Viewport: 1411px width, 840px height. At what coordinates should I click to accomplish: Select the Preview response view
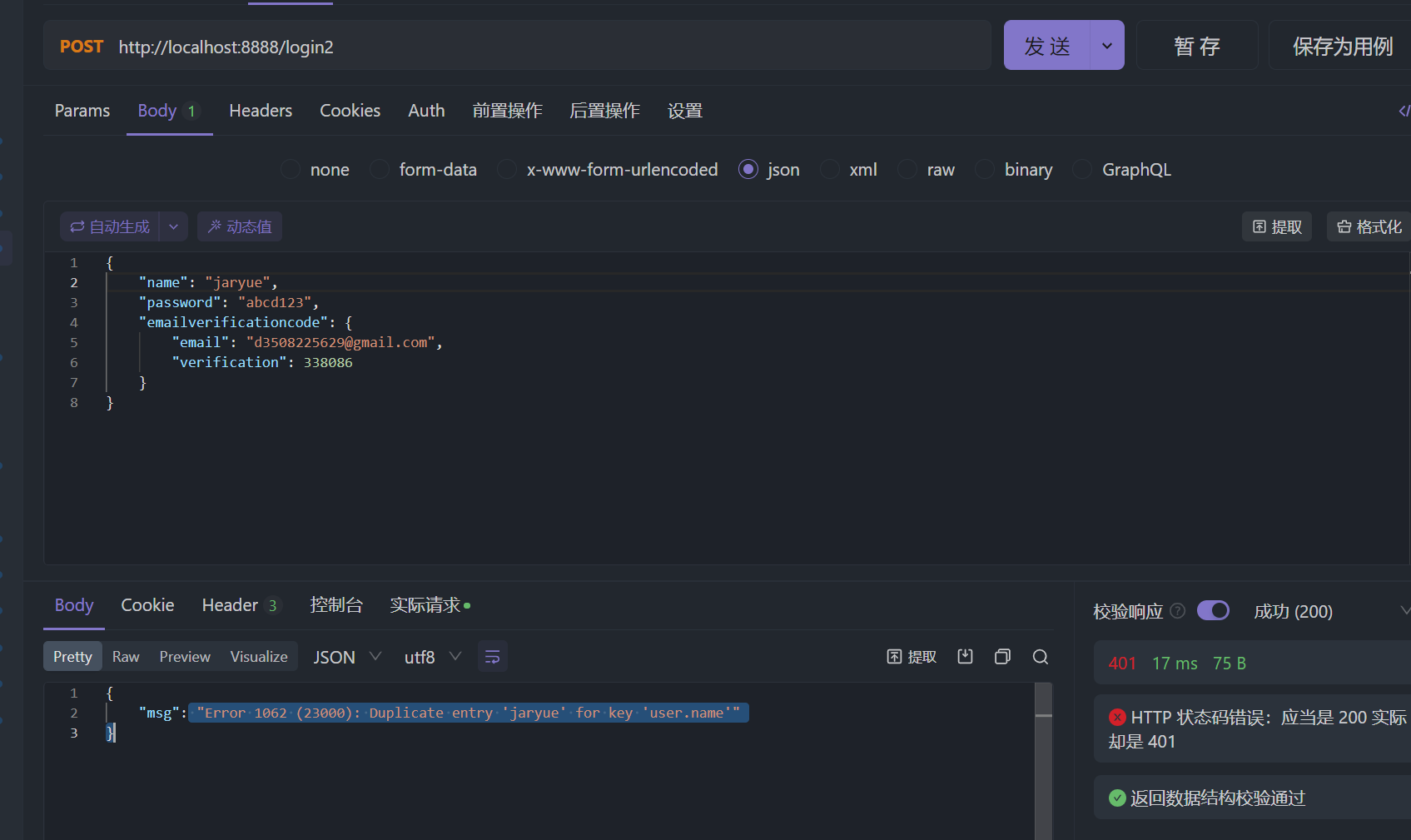pos(185,657)
